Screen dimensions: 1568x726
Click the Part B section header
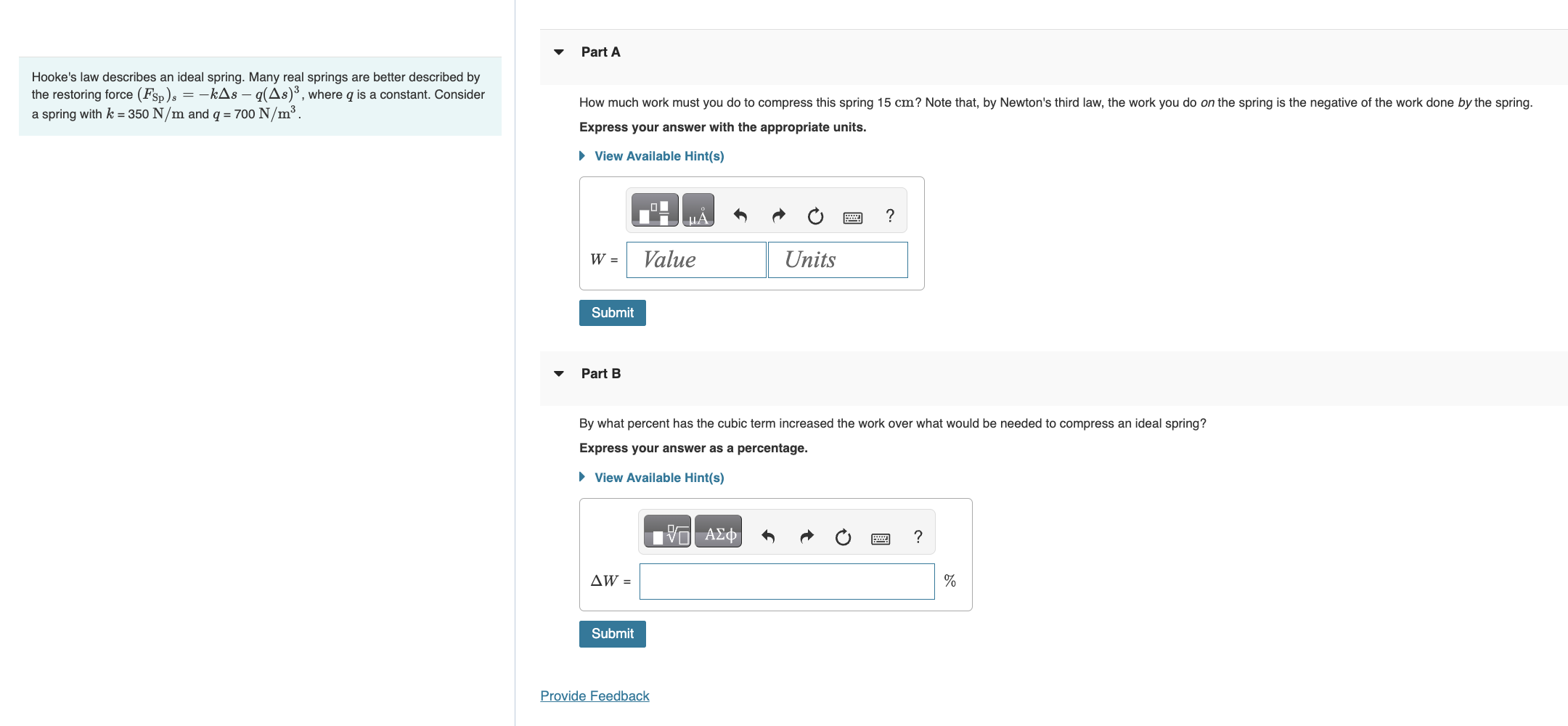click(600, 372)
